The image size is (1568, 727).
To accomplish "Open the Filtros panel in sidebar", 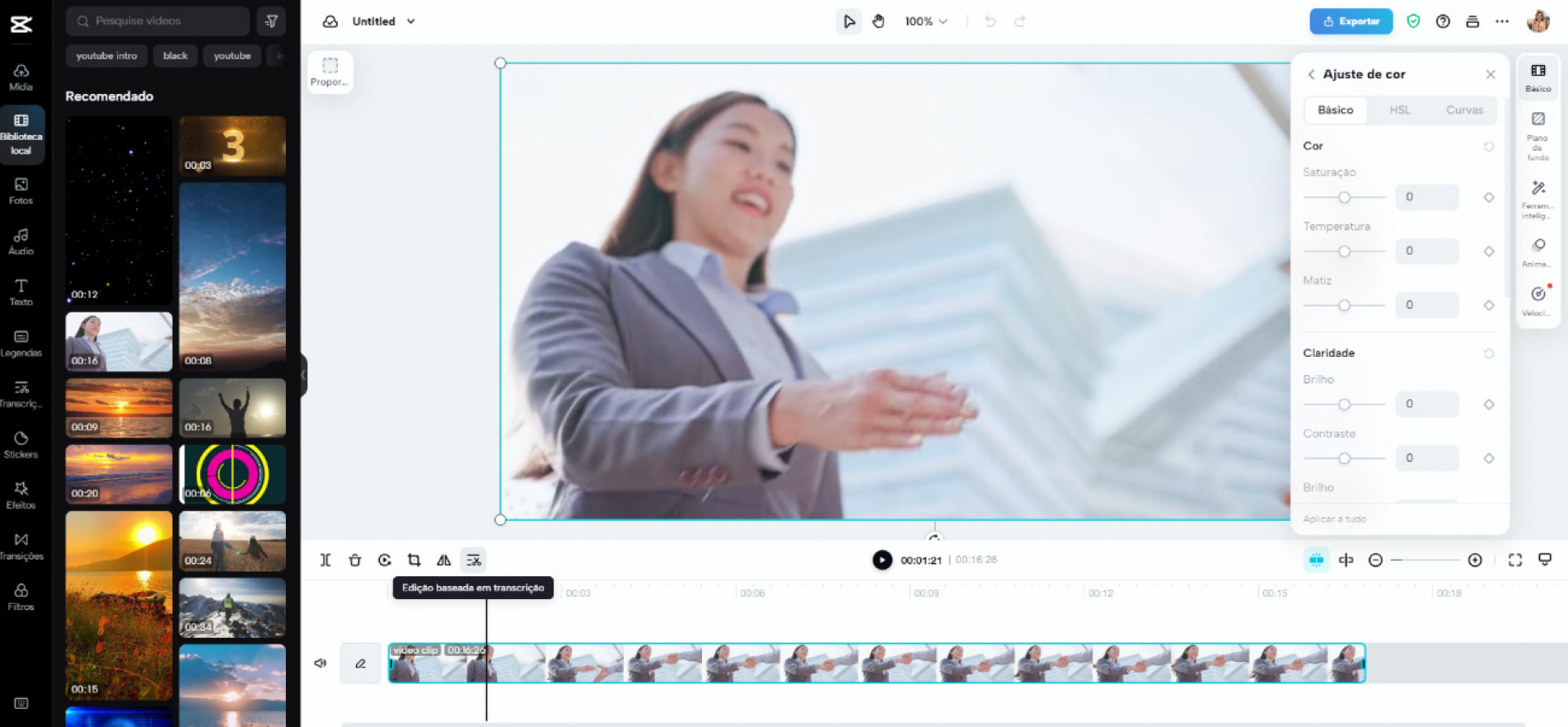I will (21, 597).
